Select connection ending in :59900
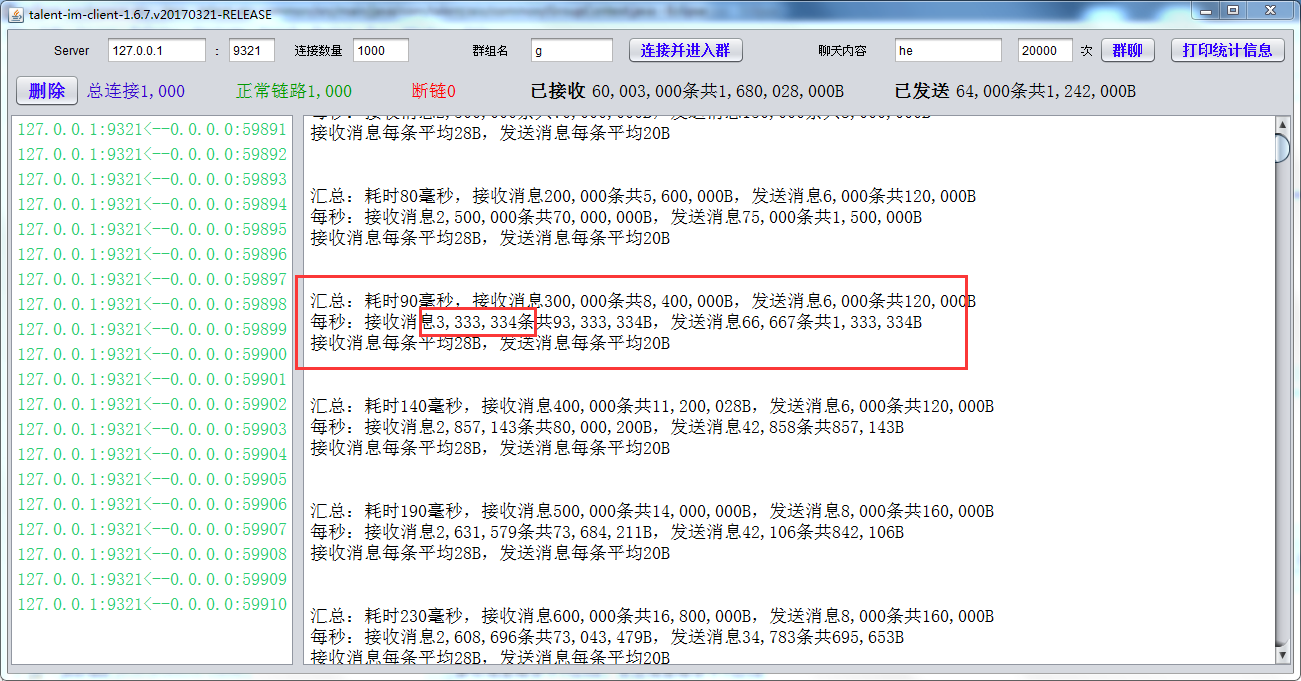This screenshot has height=681, width=1301. point(152,354)
